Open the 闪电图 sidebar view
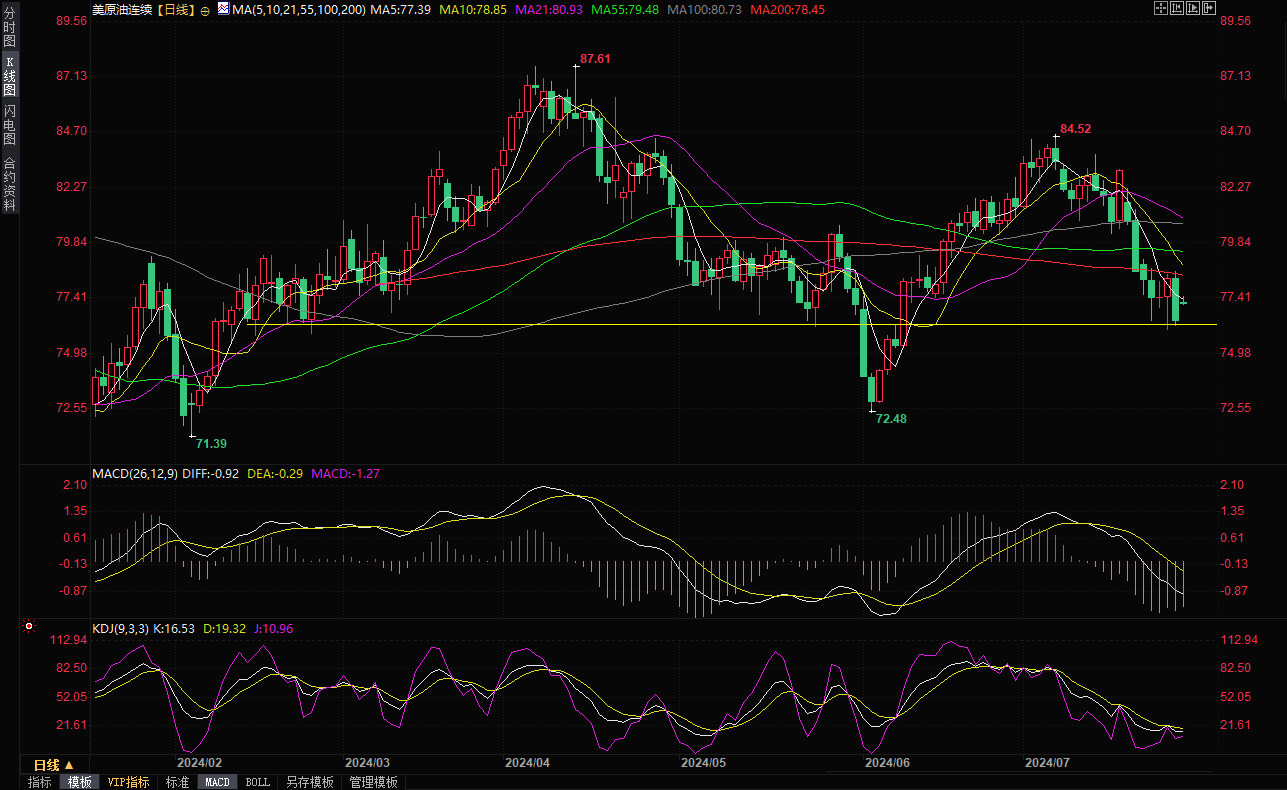This screenshot has height=790, width=1287. tap(9, 124)
